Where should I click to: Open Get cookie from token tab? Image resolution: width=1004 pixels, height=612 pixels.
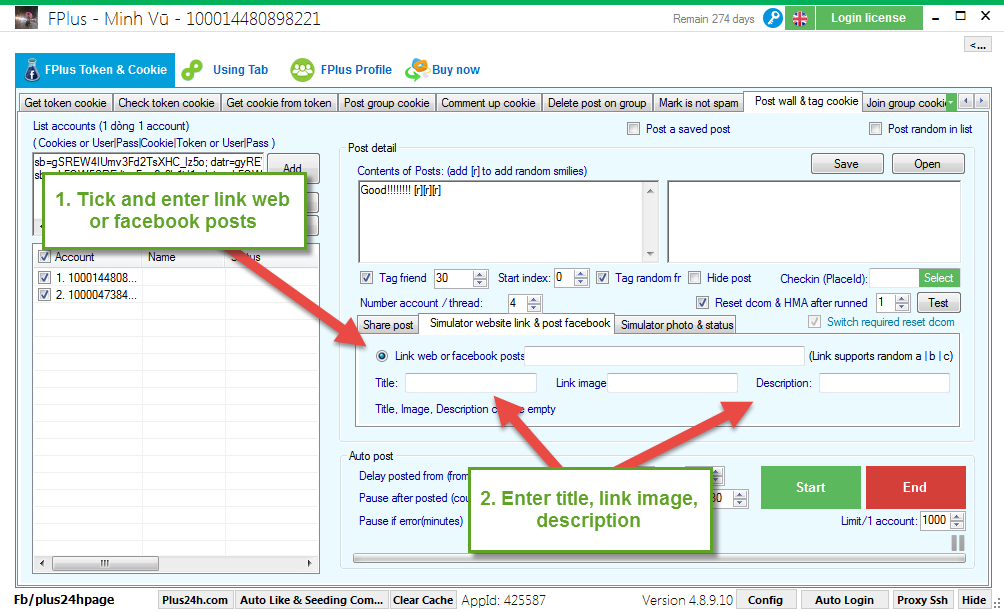(x=279, y=103)
